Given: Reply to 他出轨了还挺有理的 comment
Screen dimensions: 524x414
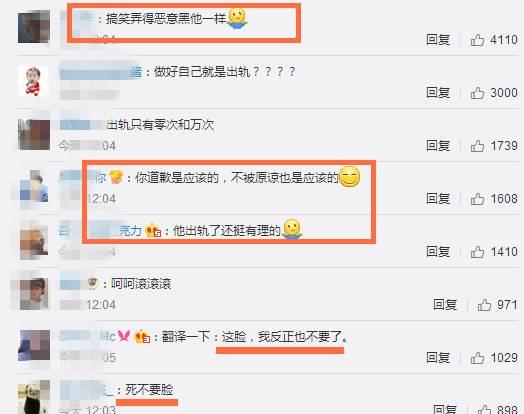Looking at the screenshot, I should pos(438,252).
